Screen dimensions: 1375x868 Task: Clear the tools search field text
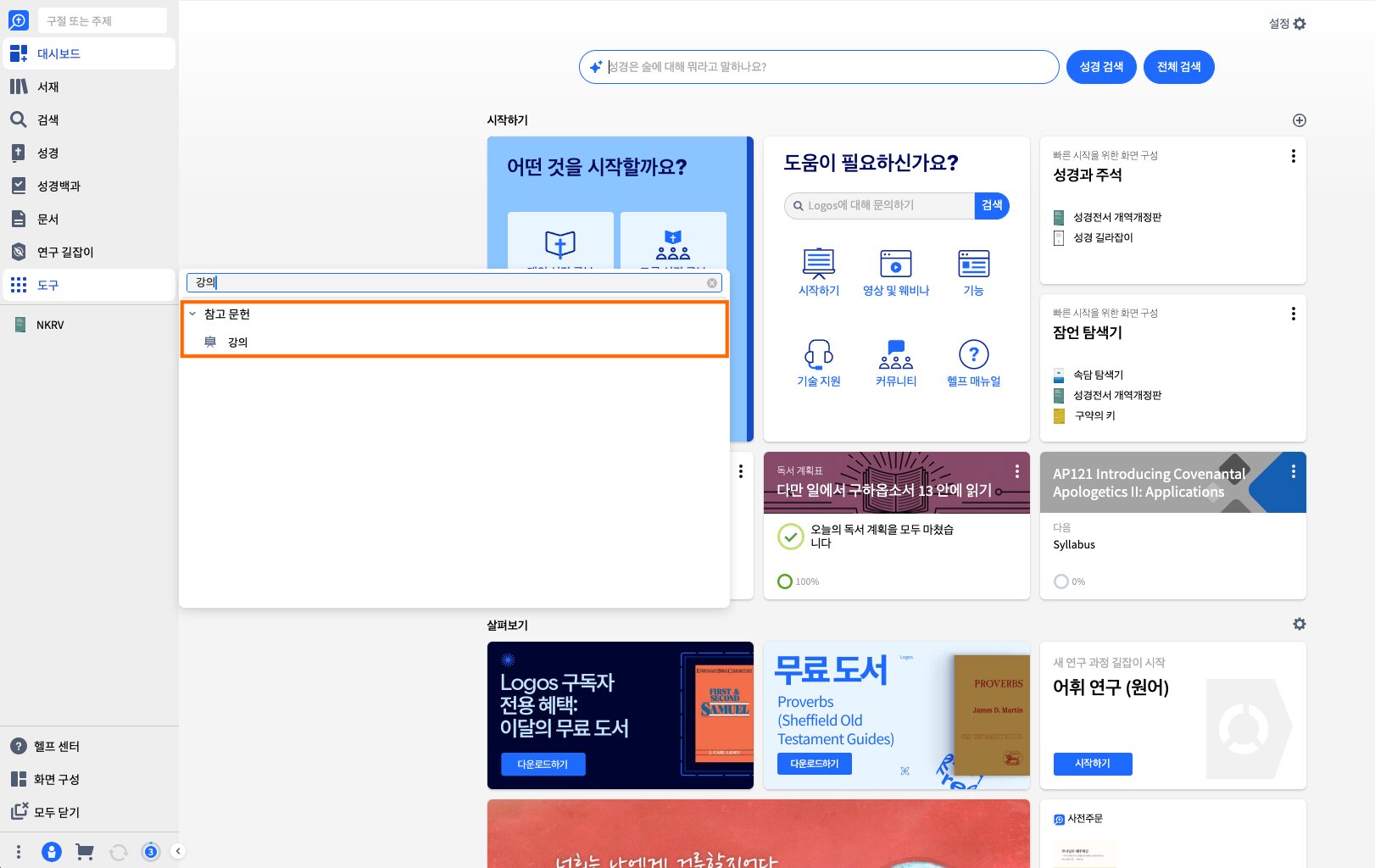click(x=712, y=283)
